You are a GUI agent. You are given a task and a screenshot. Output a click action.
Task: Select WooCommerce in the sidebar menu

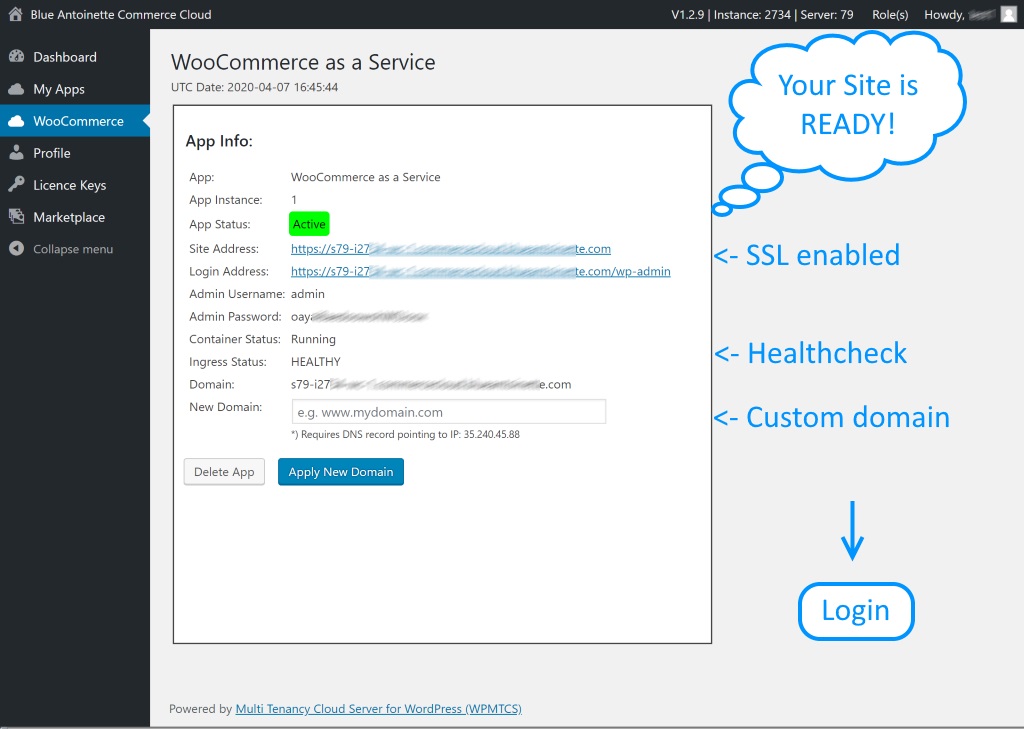(75, 121)
